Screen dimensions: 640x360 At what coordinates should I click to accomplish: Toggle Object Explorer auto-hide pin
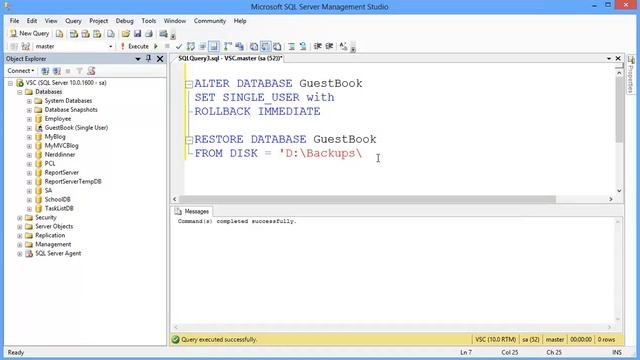[149, 59]
